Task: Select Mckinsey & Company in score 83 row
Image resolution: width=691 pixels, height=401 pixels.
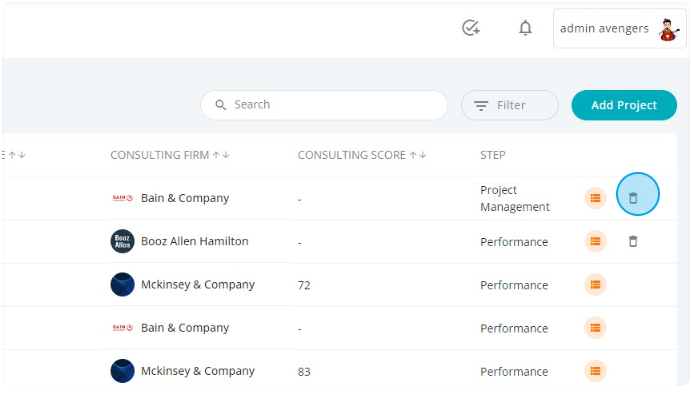Action: click(198, 371)
